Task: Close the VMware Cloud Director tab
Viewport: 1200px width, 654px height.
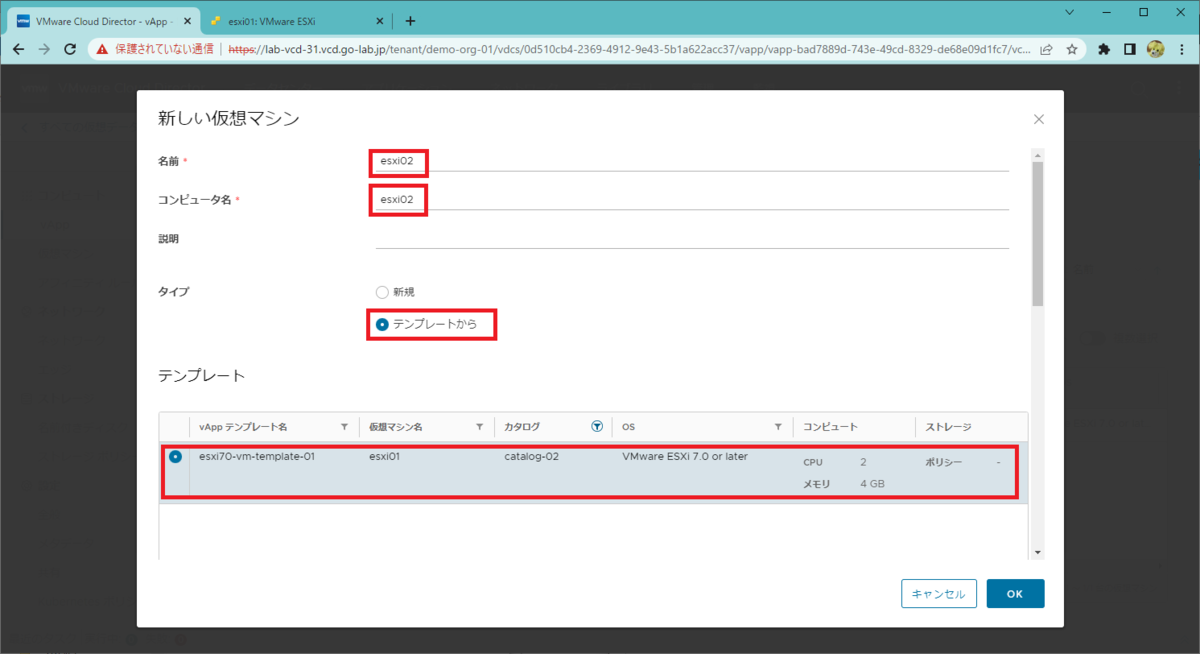Action: [187, 20]
